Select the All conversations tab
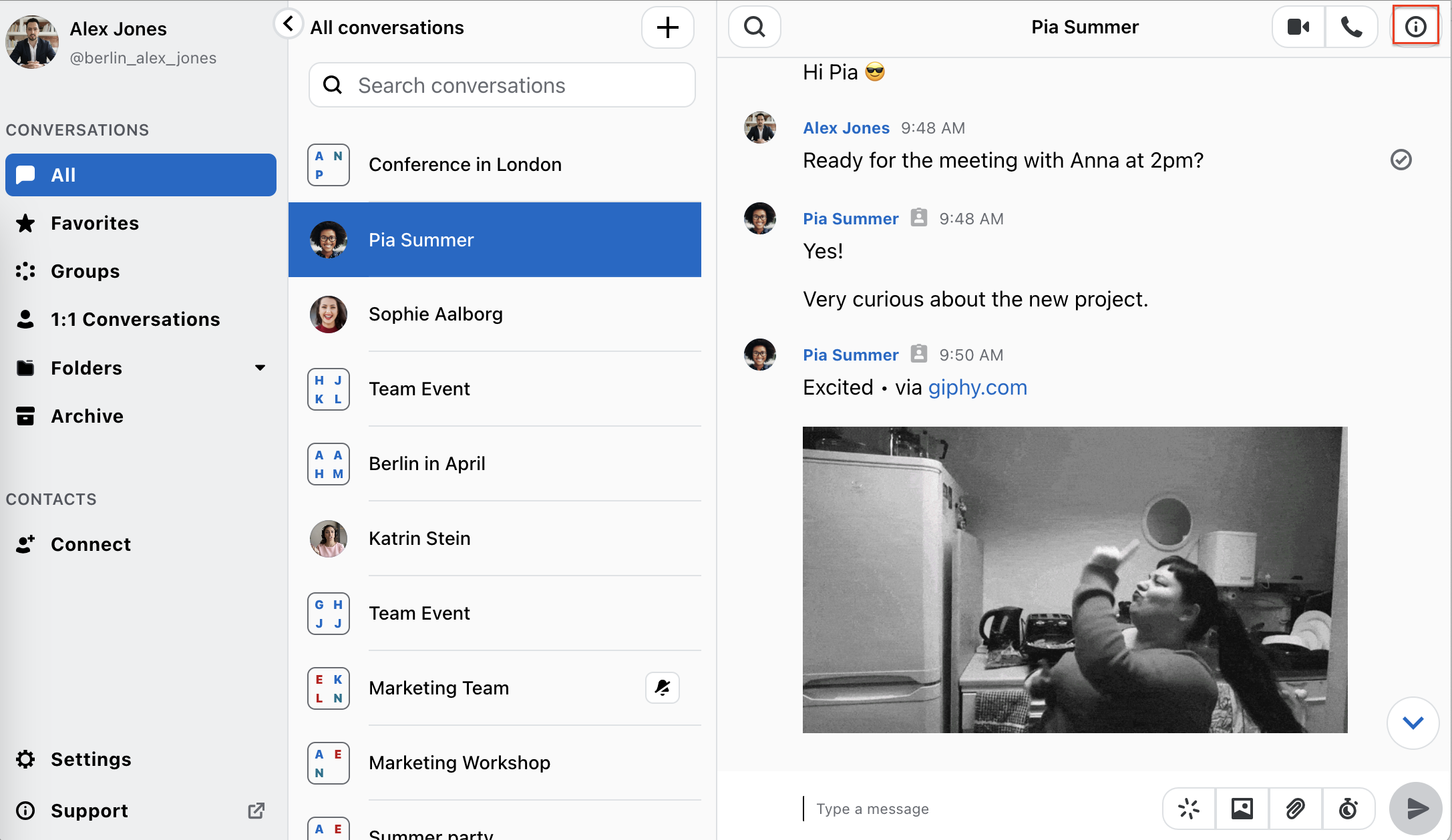The width and height of the screenshot is (1452, 840). [x=141, y=175]
